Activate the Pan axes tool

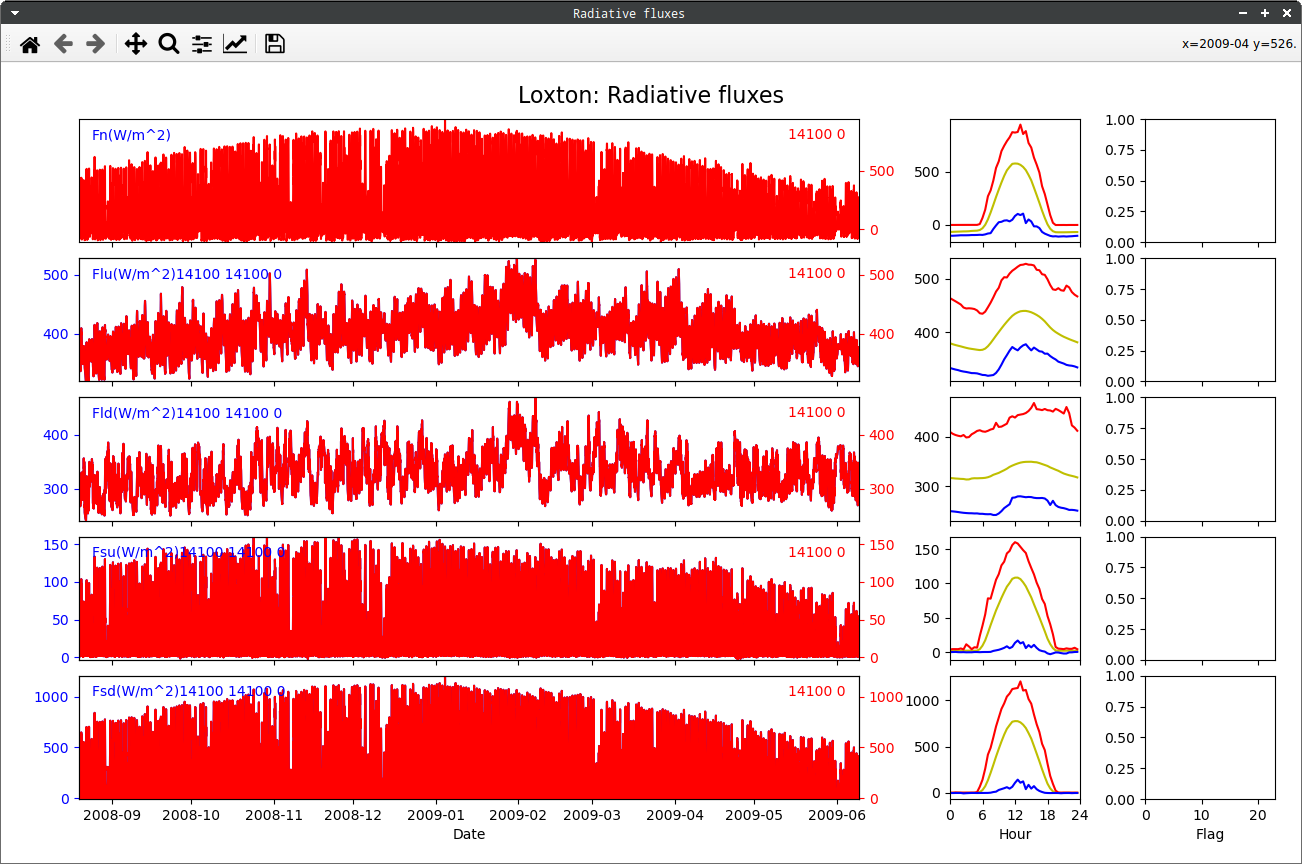point(136,44)
